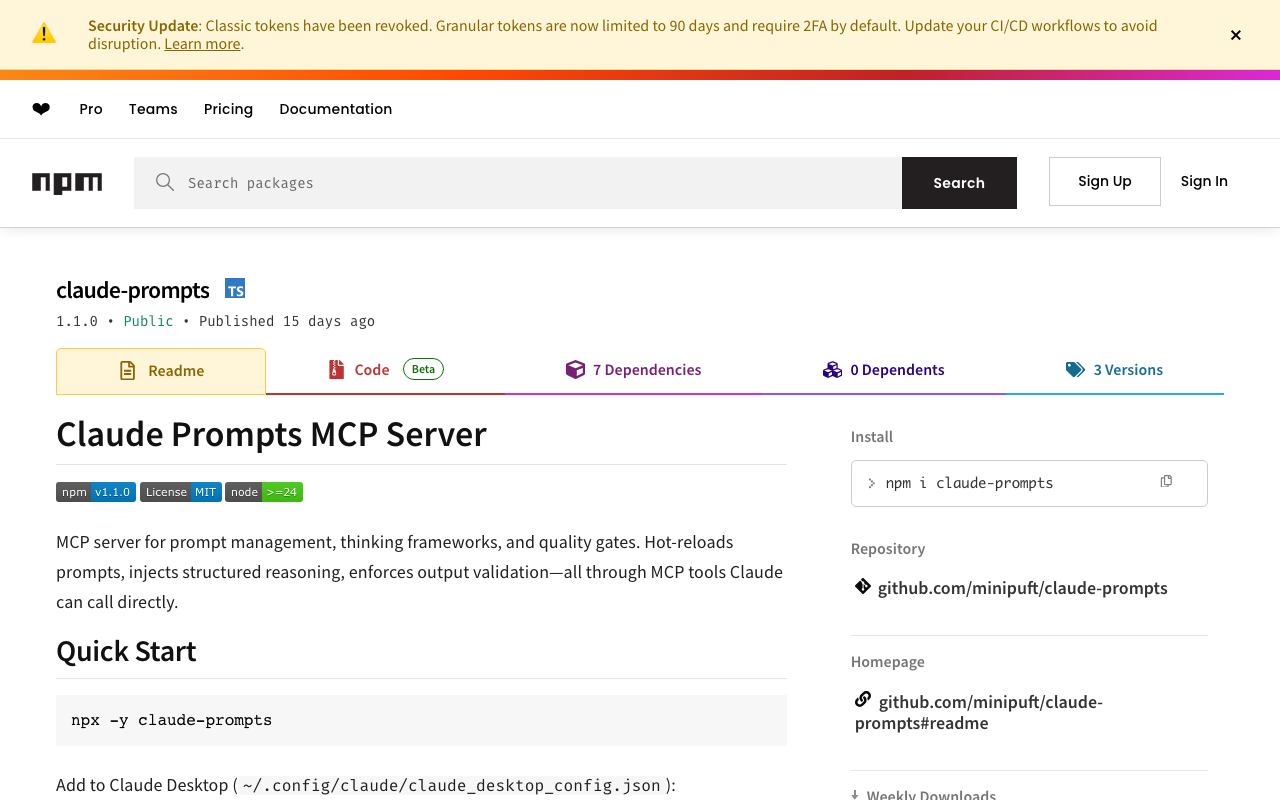Screen dimensions: 1280x800
Task: Click the Claude Prompts MCP Server heading
Action: point(271,434)
